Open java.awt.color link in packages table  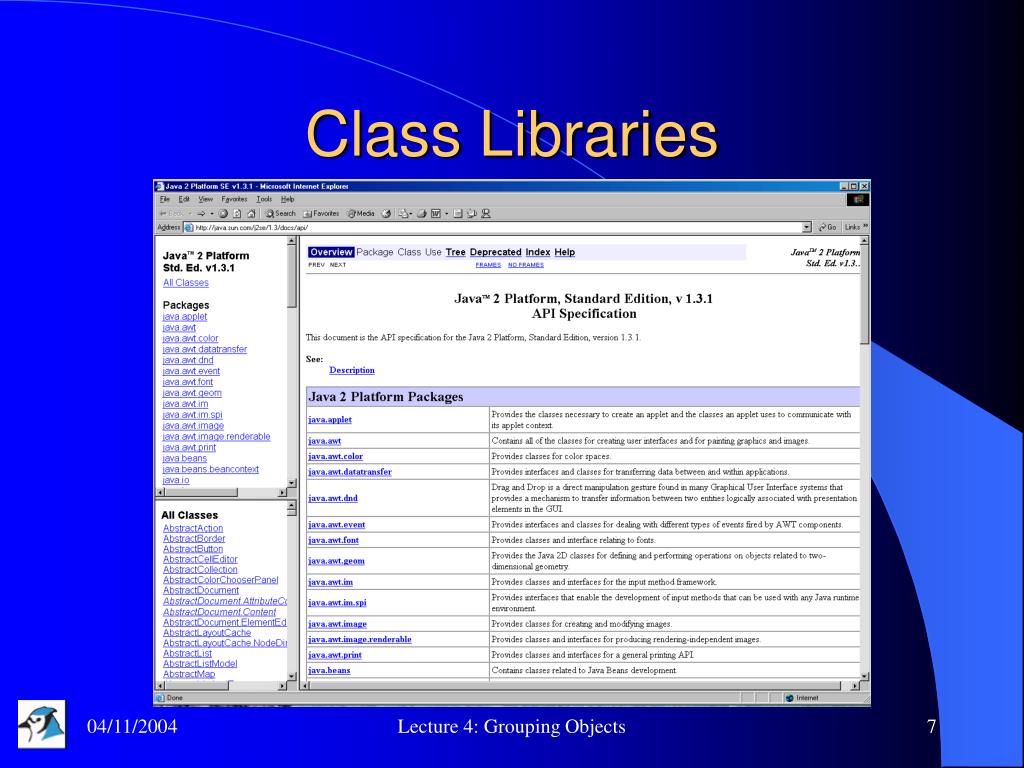coord(336,456)
